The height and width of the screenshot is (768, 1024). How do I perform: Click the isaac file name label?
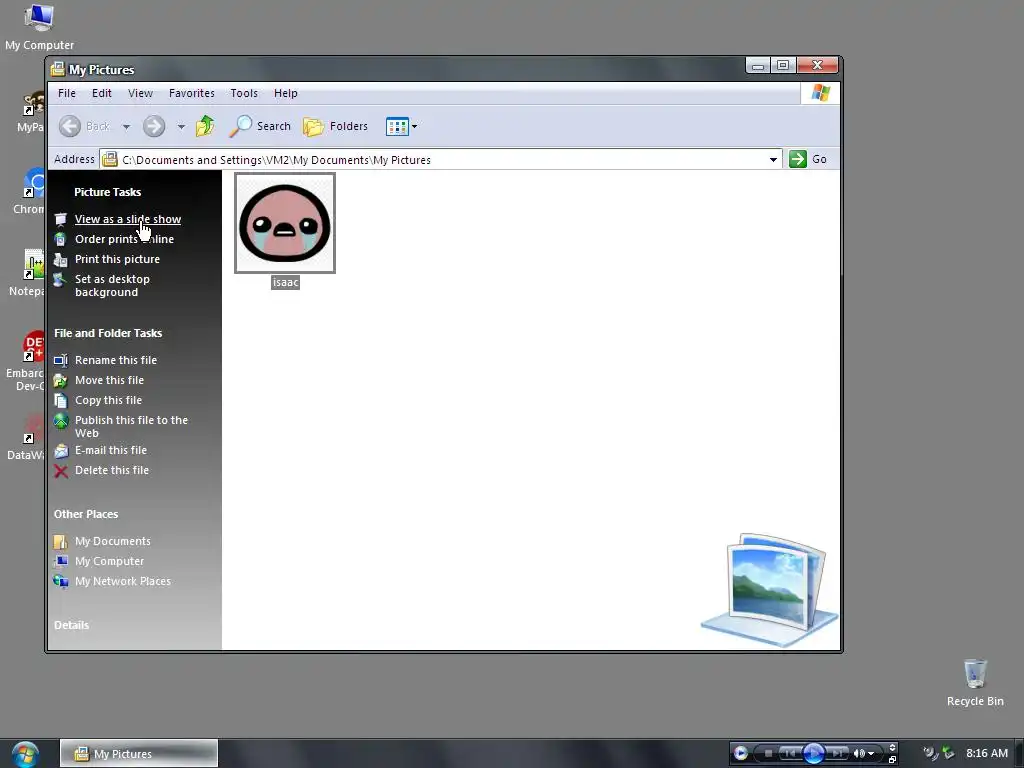[285, 282]
